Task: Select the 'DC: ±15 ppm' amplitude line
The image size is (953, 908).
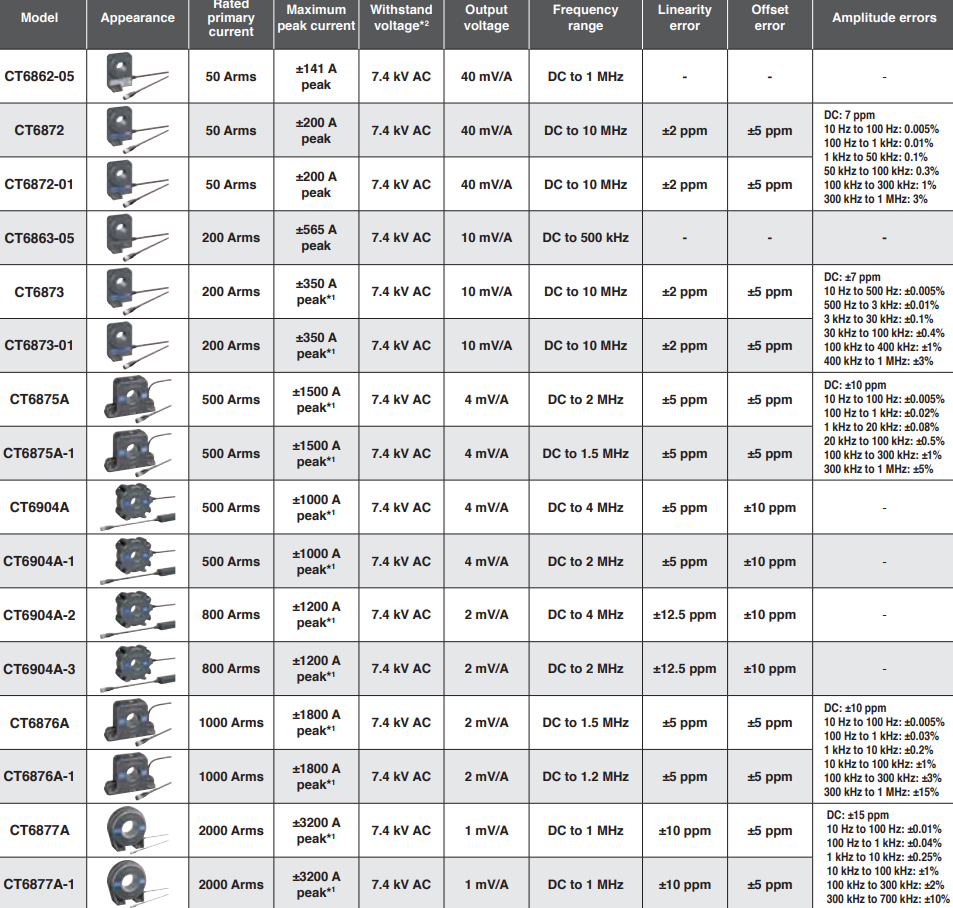Action: click(x=858, y=815)
